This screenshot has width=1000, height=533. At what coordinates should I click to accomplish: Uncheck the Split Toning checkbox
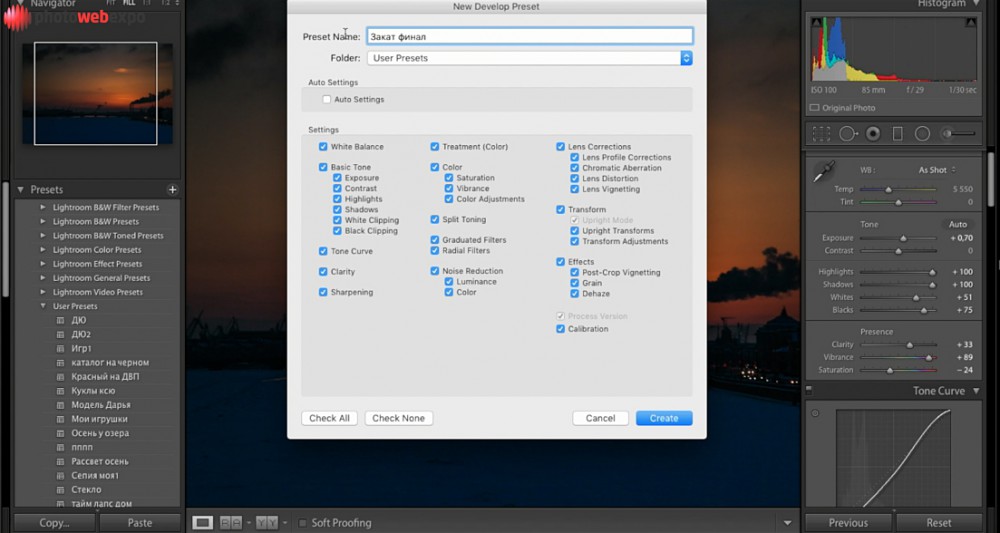coord(434,219)
